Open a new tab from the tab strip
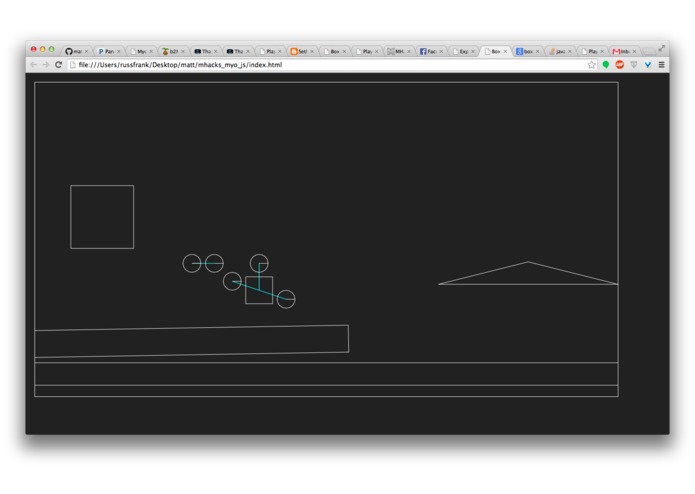 [648, 51]
